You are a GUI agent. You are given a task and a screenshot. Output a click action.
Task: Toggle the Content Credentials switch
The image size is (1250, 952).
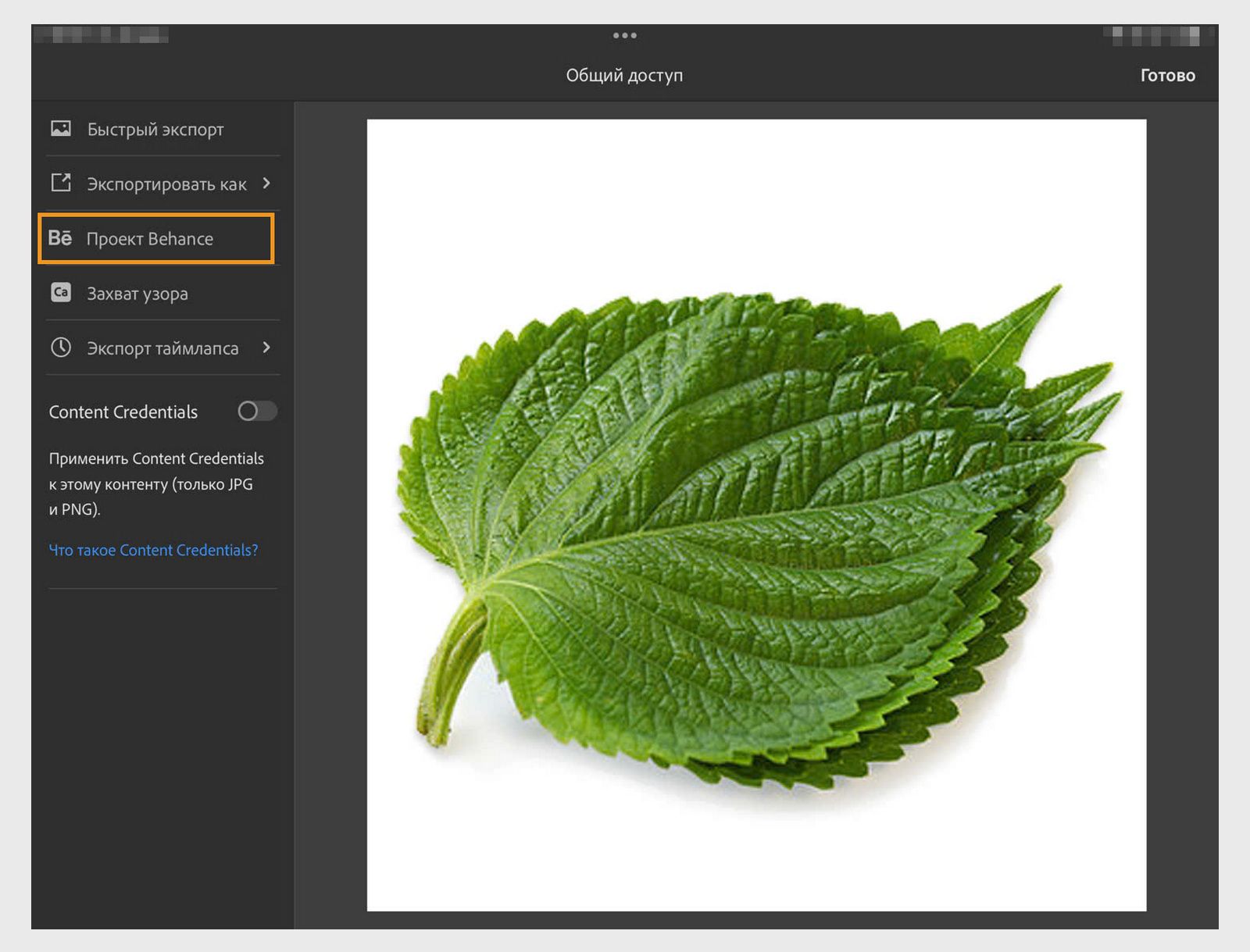click(257, 411)
